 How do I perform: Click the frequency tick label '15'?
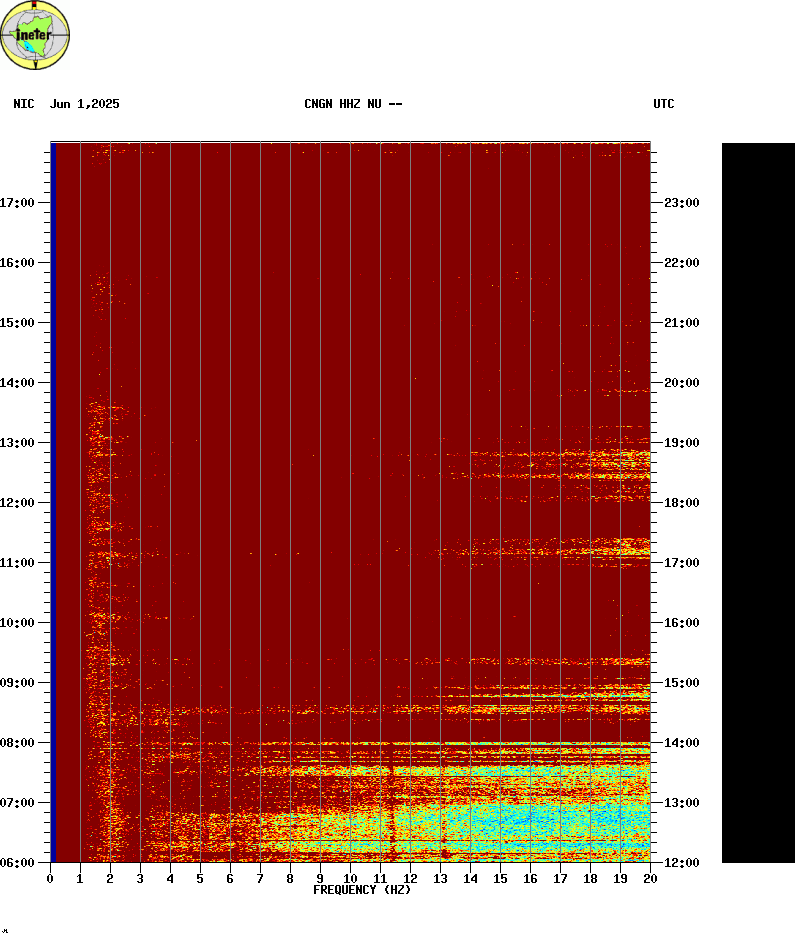click(500, 879)
